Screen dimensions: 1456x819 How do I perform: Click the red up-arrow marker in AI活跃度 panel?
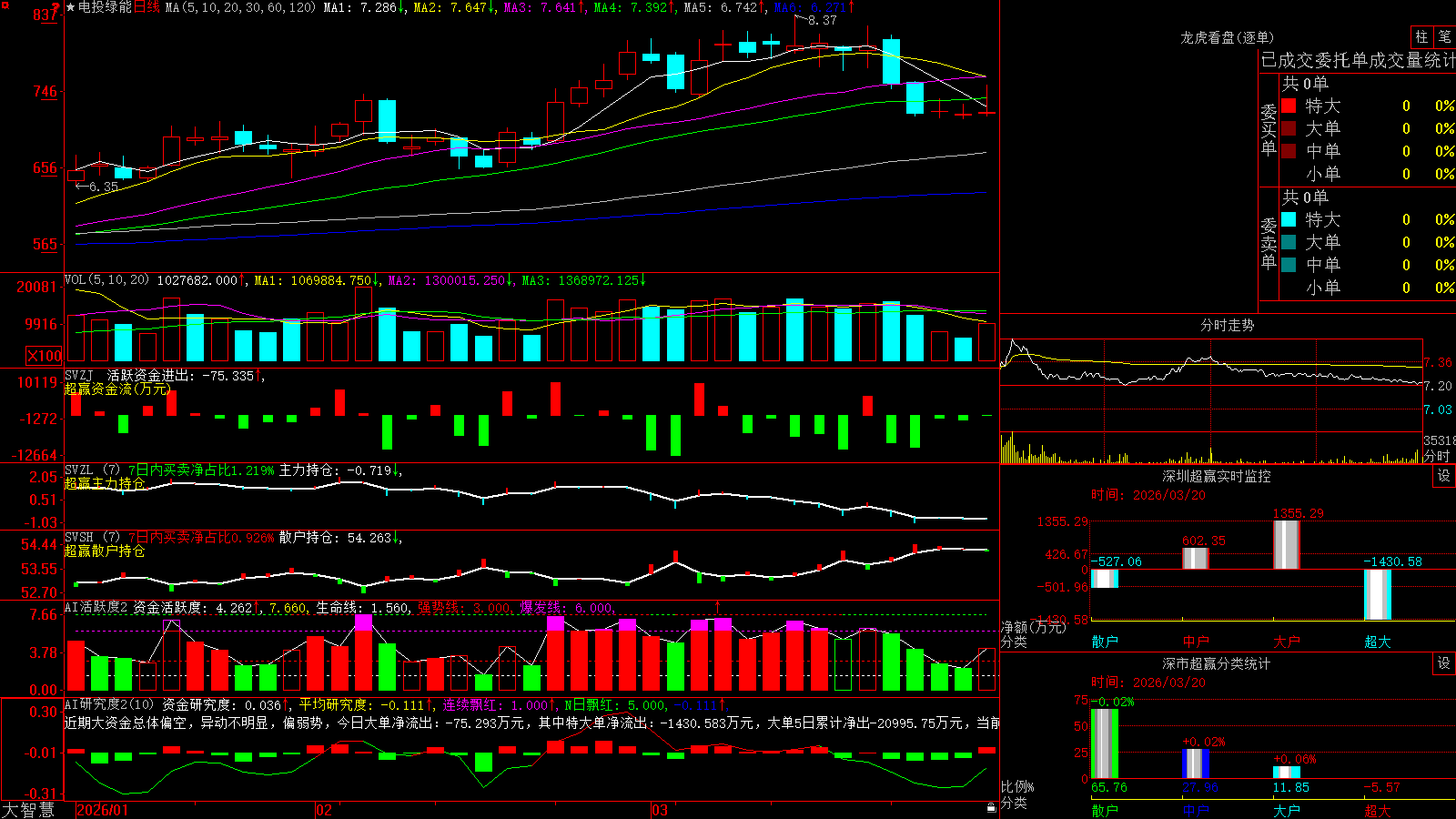pyautogui.click(x=718, y=607)
